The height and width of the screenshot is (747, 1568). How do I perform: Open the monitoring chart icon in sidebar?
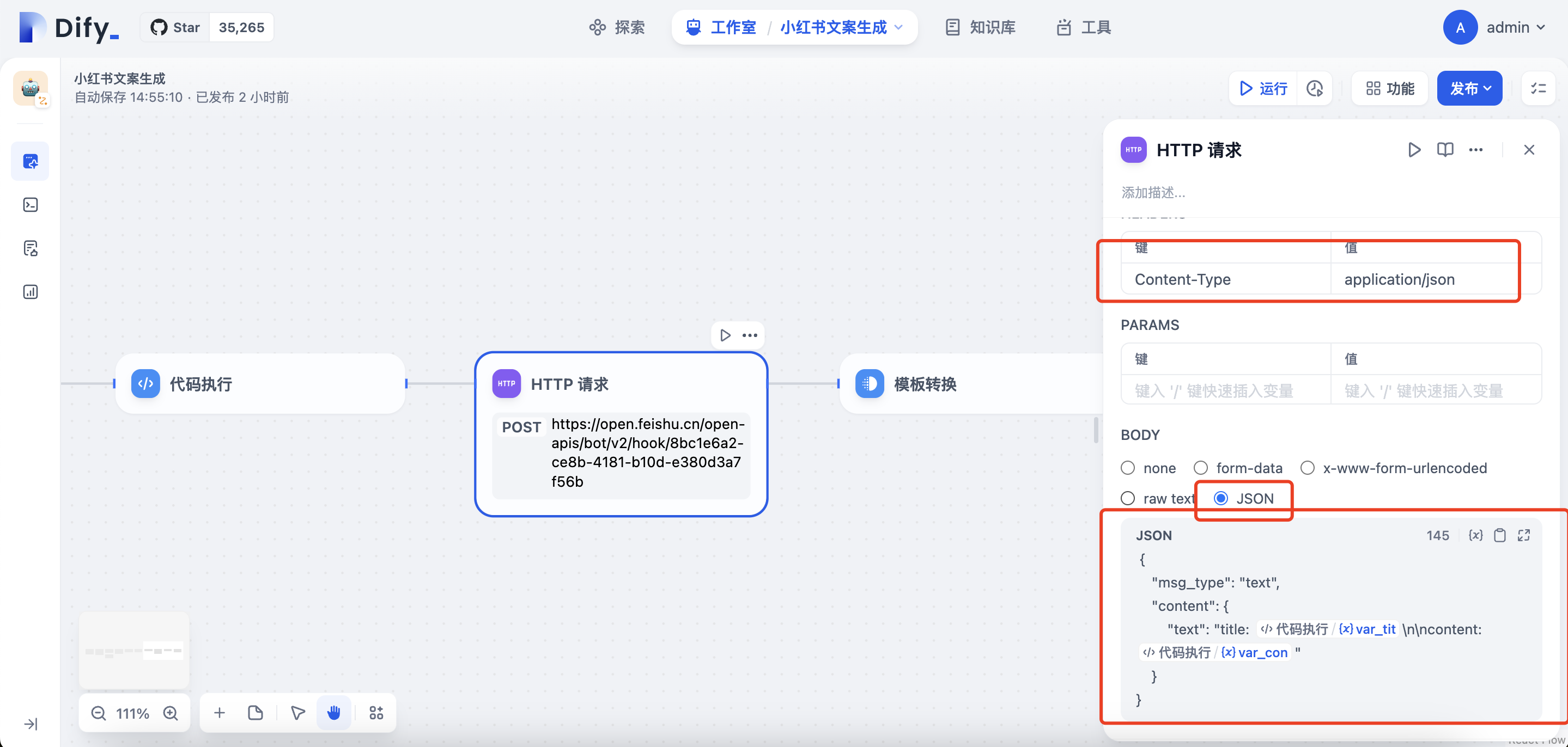tap(30, 292)
